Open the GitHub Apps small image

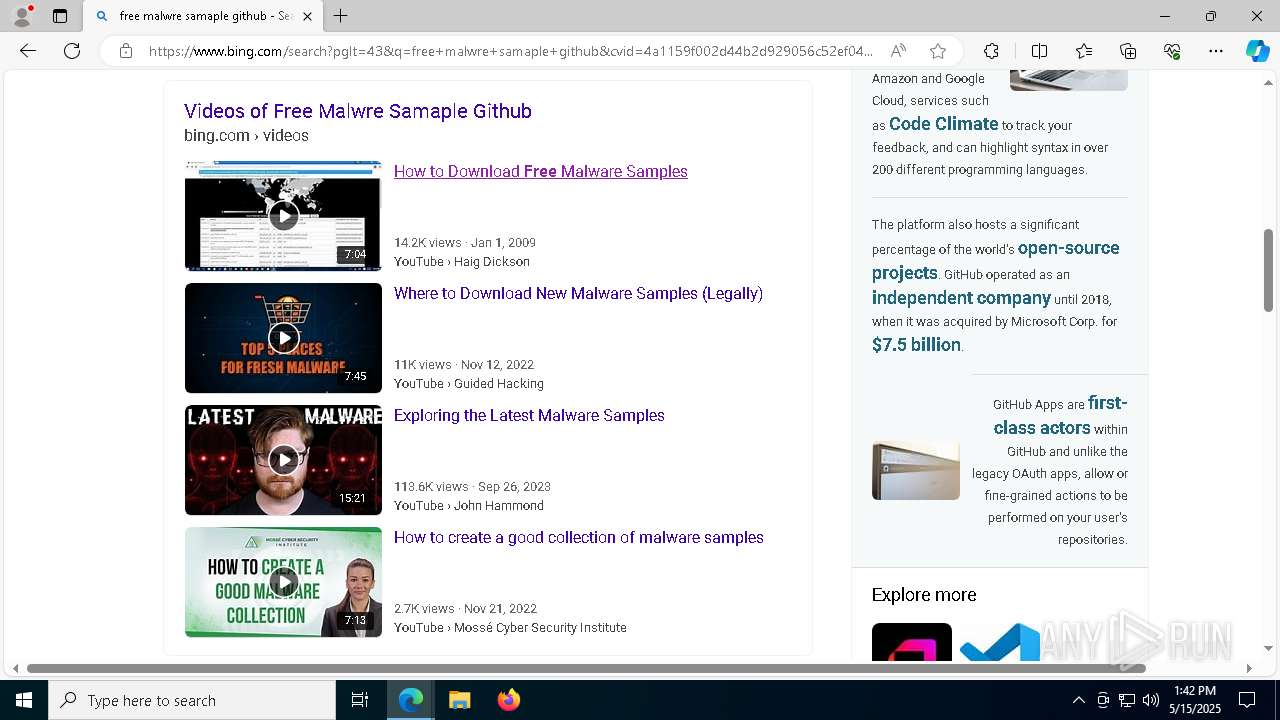click(915, 470)
